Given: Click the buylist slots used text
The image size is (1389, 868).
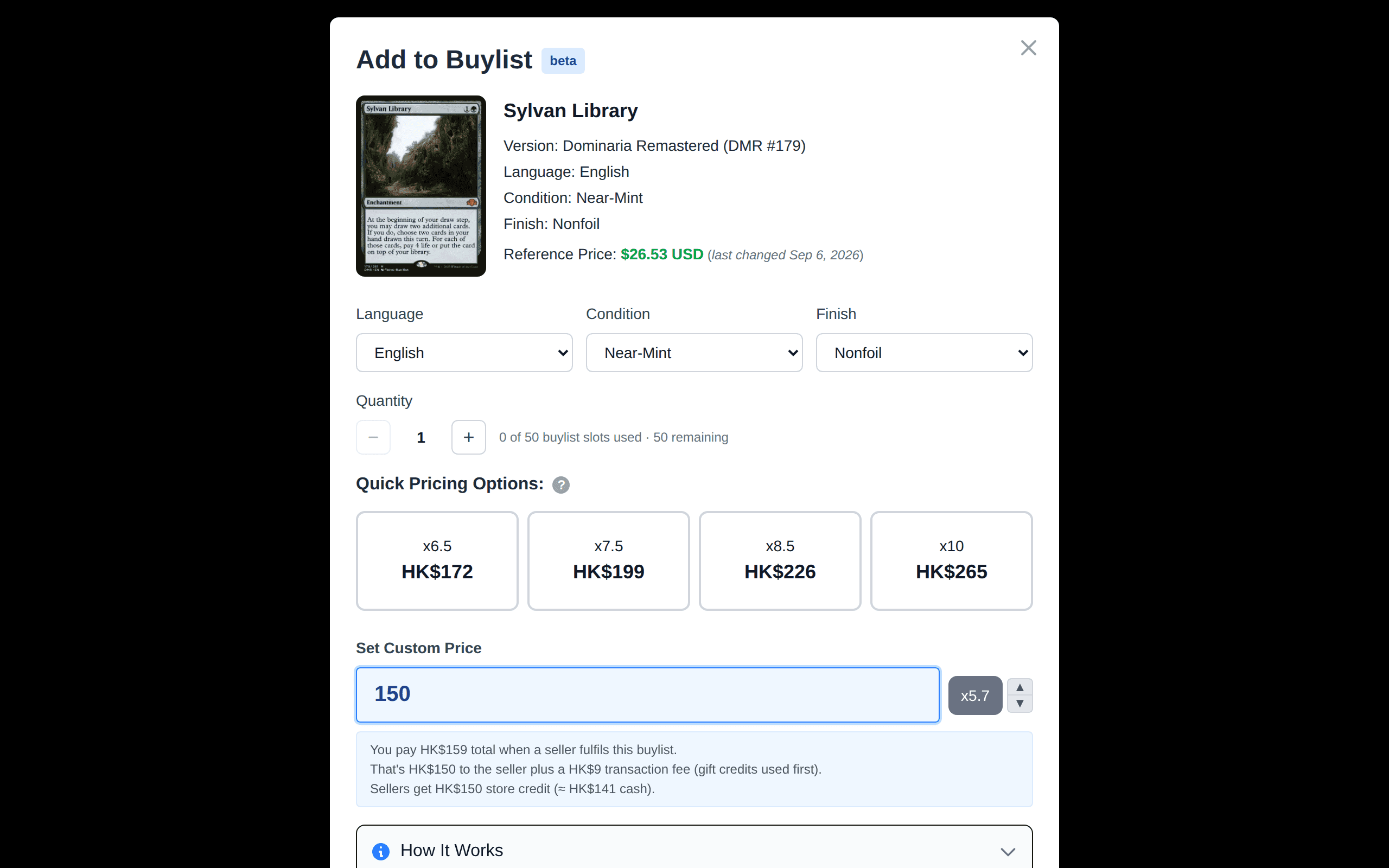Looking at the screenshot, I should pyautogui.click(x=613, y=437).
